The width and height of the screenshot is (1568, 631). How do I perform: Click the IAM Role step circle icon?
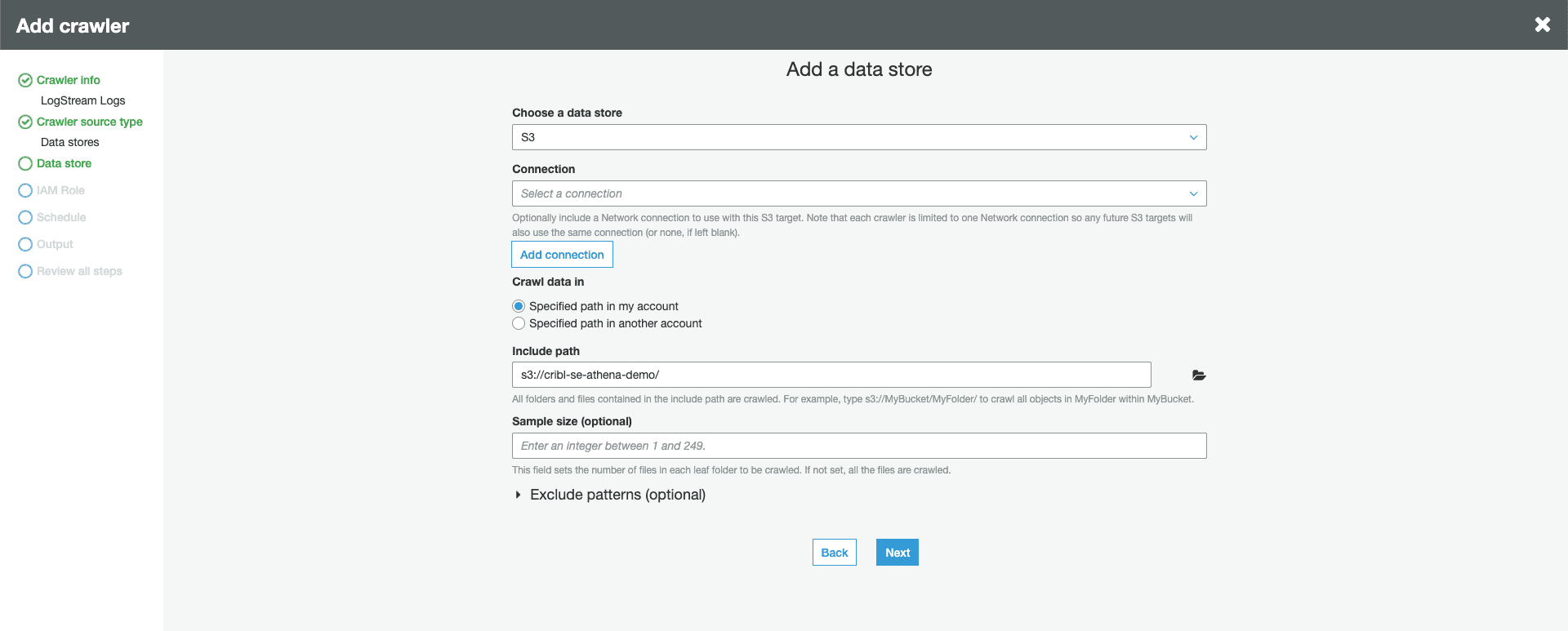(x=25, y=190)
